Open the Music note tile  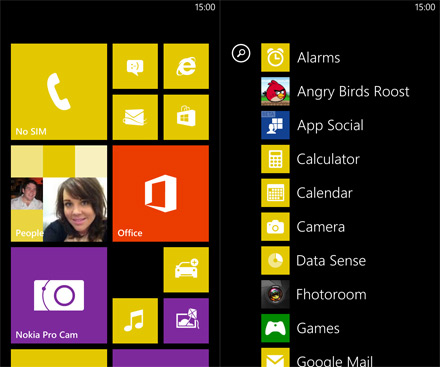pos(135,321)
